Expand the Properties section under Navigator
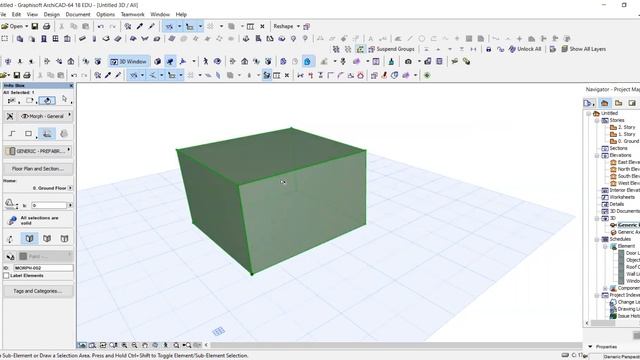Viewport: 640px width, 360px height. (x=590, y=347)
